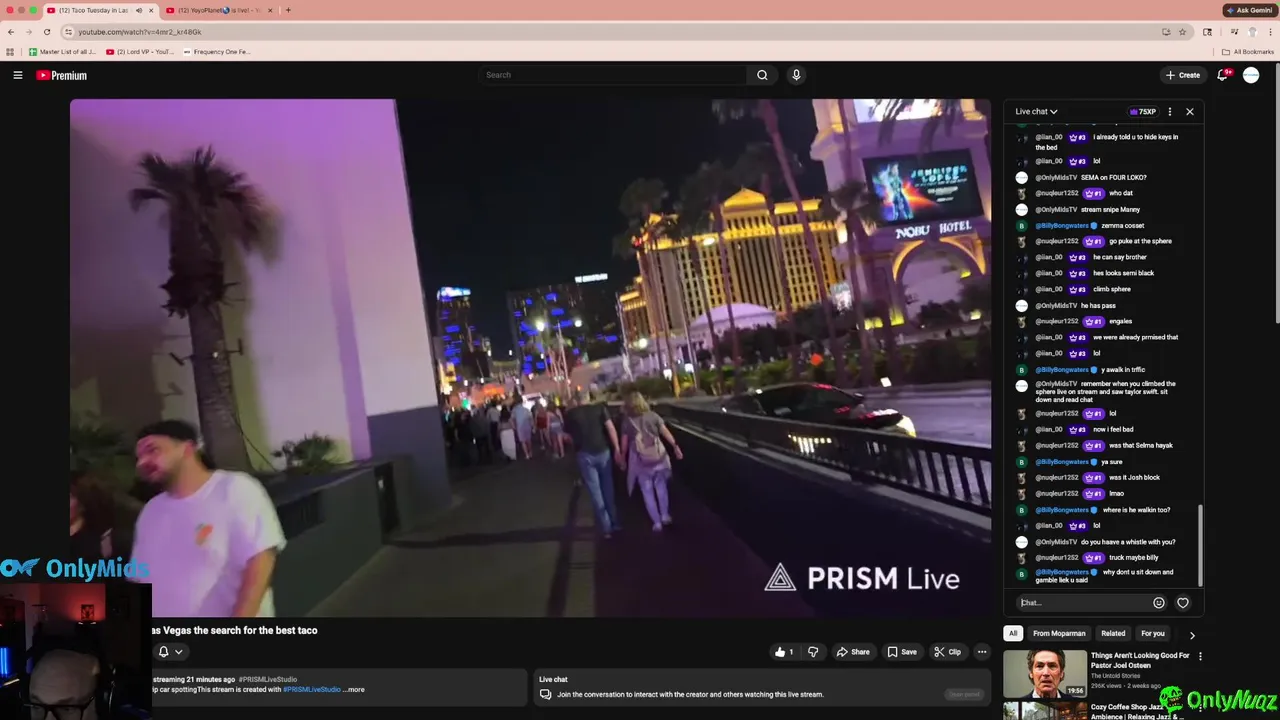Screen dimensions: 1280x720
Task: Open notifications bell with 9+ badge
Action: pyautogui.click(x=1222, y=75)
